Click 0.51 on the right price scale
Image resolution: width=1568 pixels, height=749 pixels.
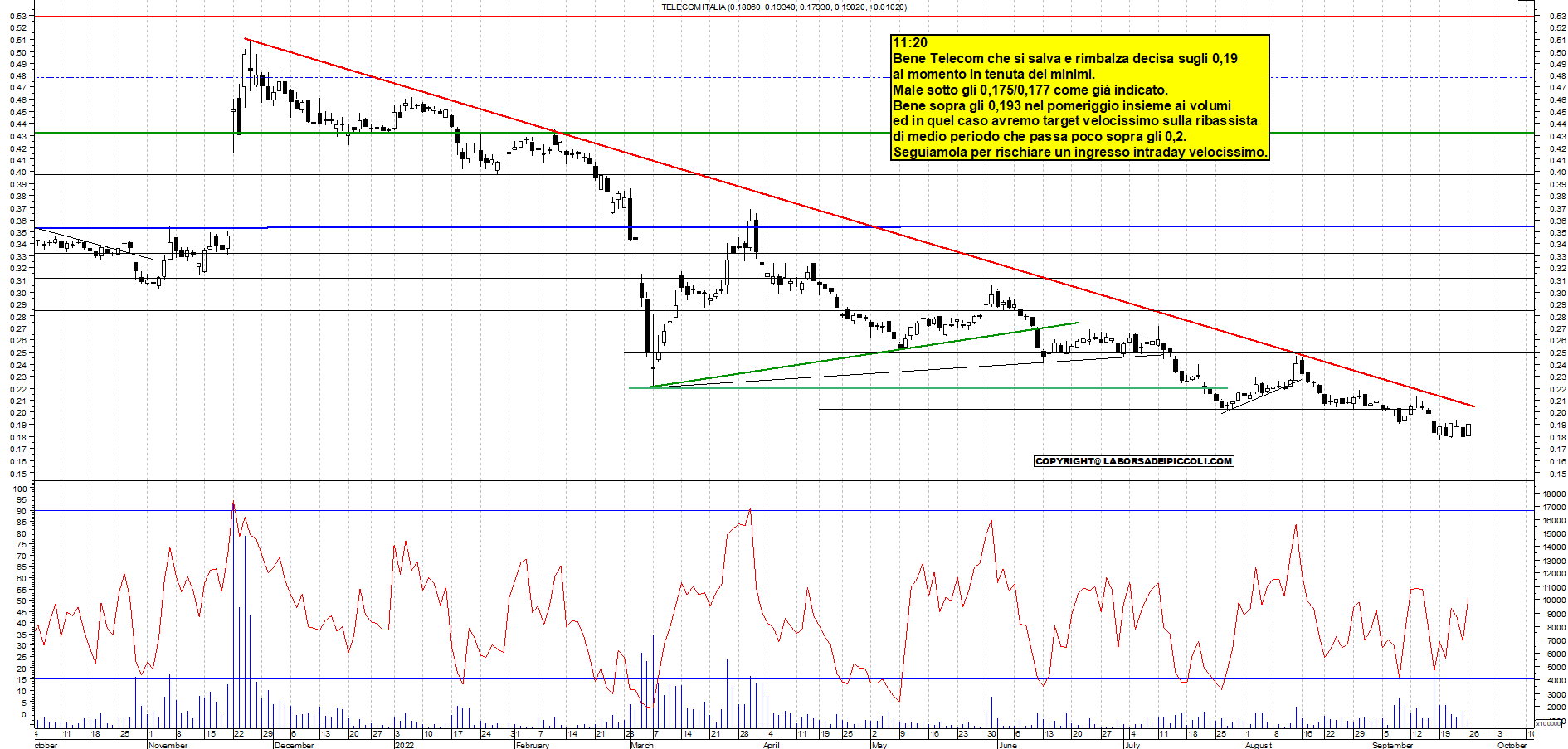(1557, 40)
